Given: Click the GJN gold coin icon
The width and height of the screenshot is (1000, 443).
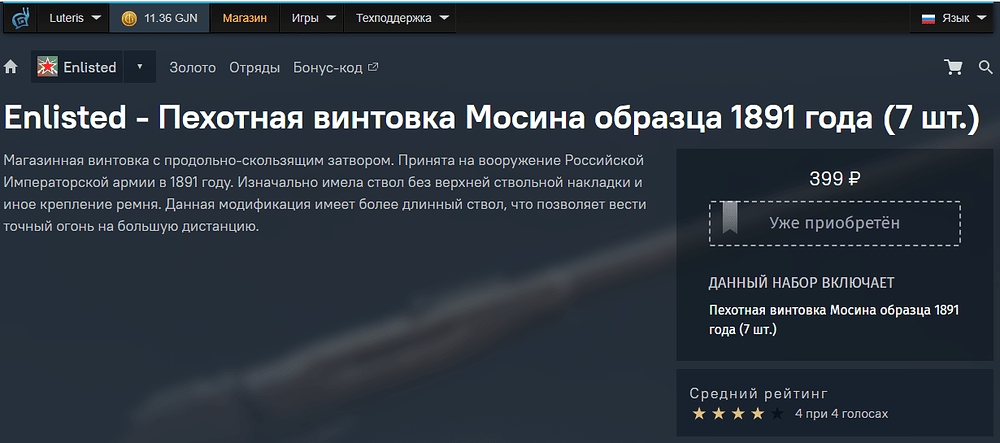Looking at the screenshot, I should tap(129, 18).
